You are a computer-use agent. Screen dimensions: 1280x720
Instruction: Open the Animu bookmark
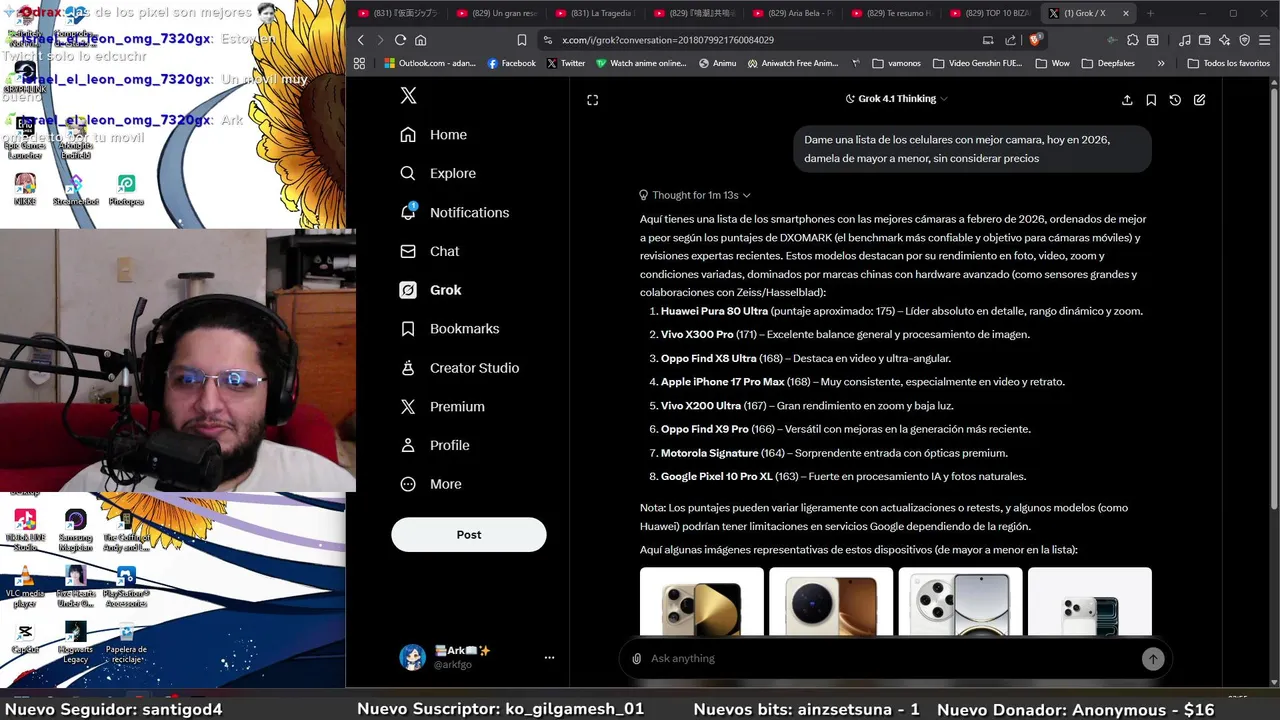[x=717, y=63]
